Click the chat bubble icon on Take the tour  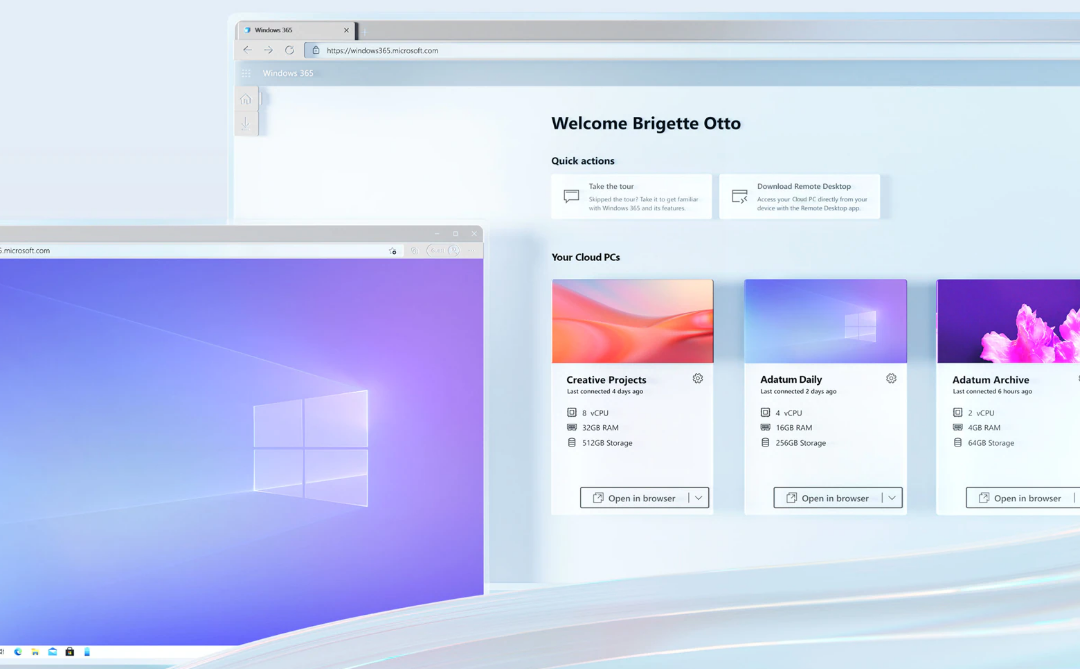coord(571,196)
